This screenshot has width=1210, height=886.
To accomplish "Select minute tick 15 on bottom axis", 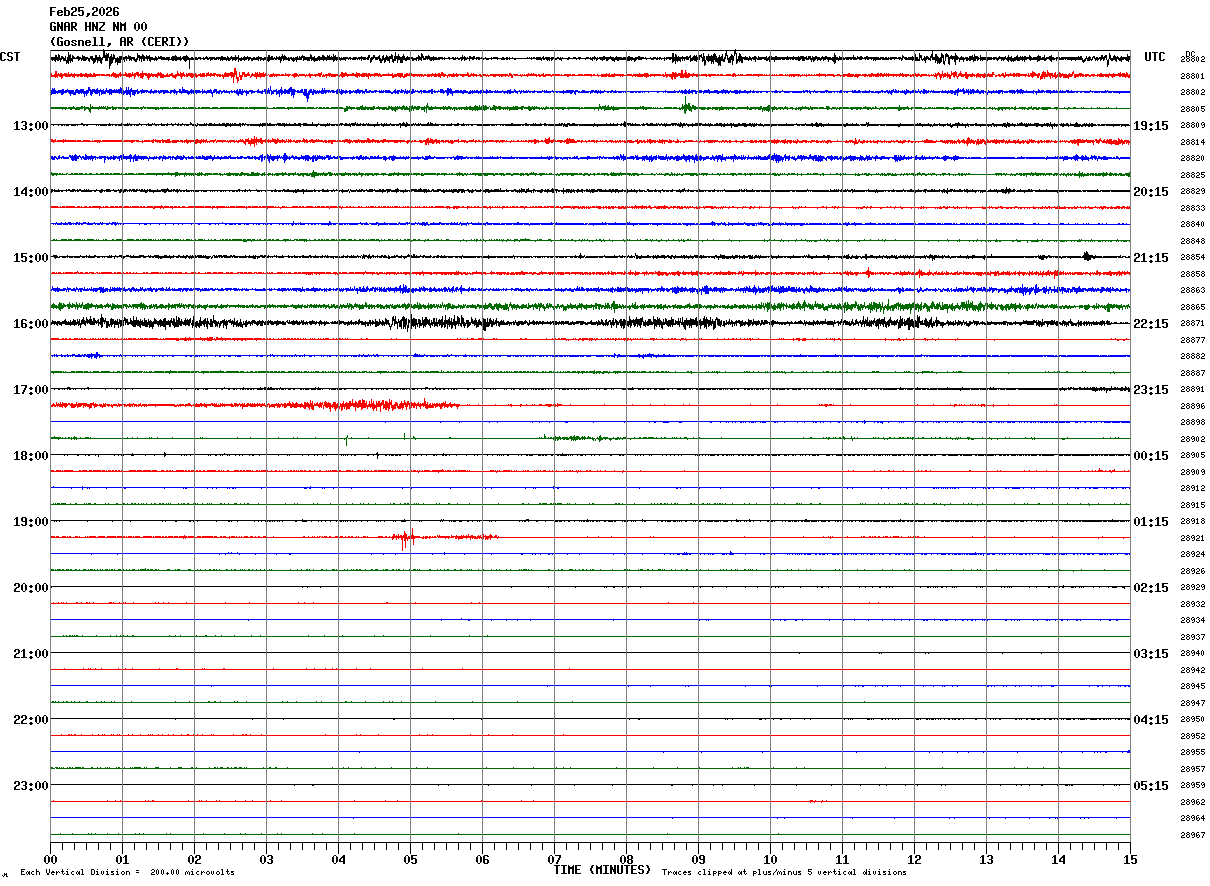I will coord(1130,860).
